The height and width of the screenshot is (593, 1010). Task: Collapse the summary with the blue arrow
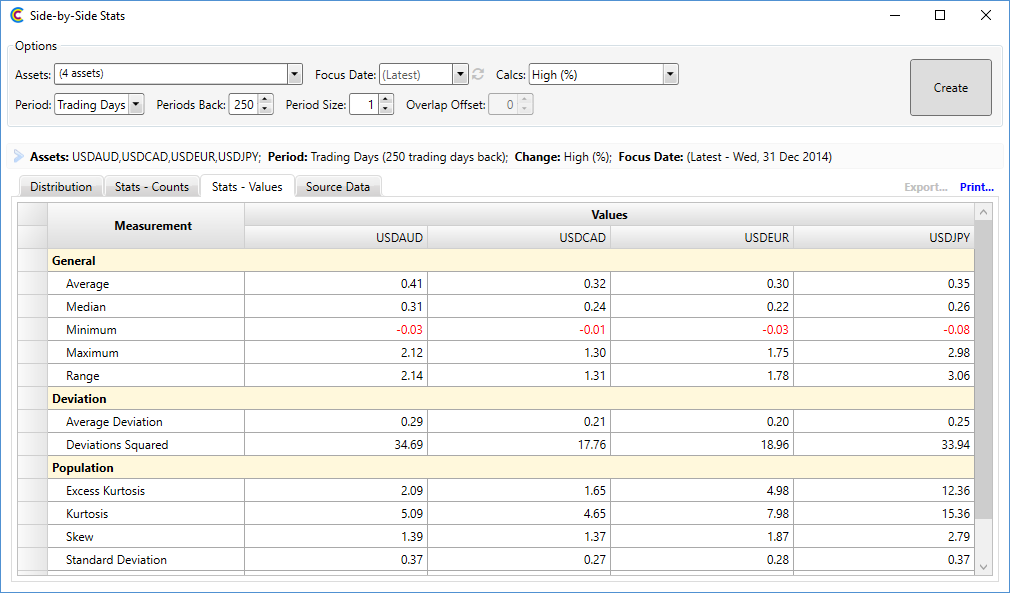tap(19, 156)
